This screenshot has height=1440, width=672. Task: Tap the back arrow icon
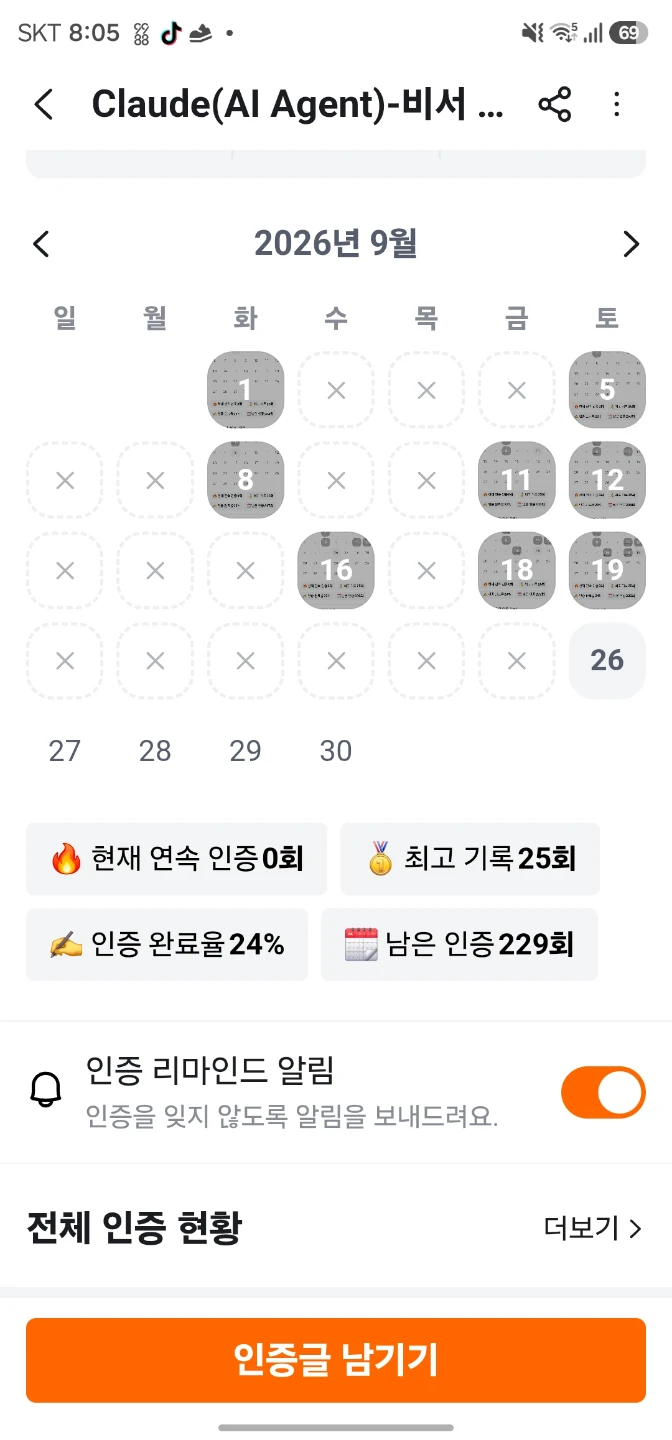(43, 104)
